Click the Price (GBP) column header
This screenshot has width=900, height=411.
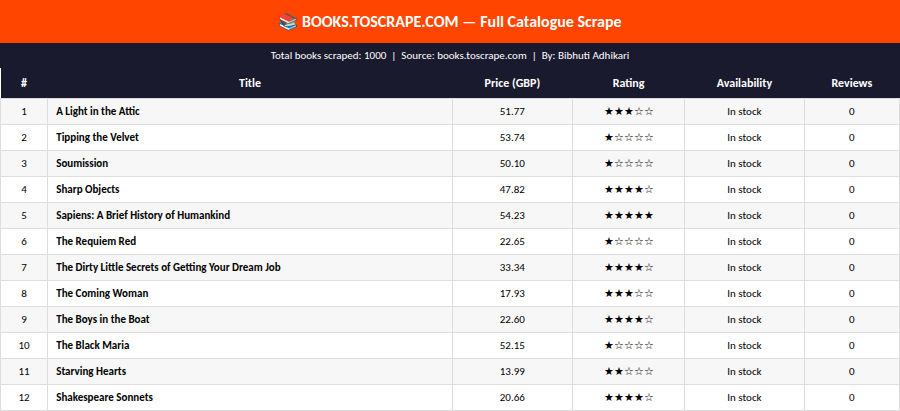512,83
